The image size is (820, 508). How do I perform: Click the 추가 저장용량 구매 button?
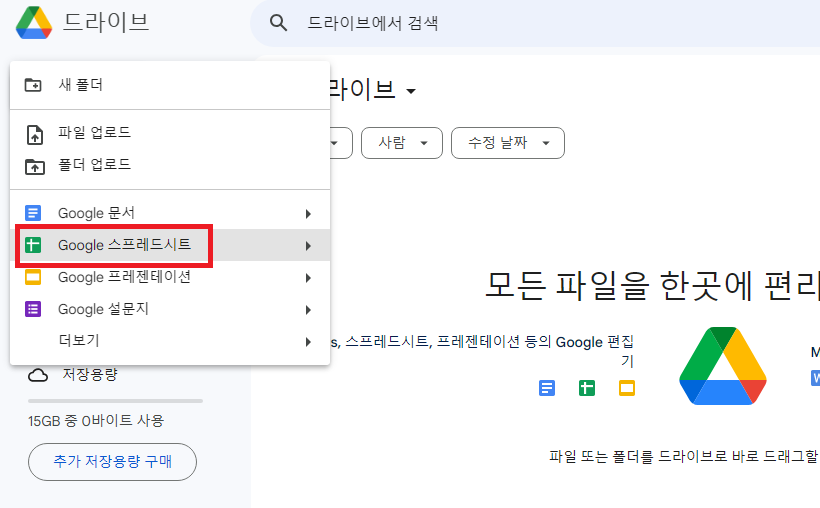pyautogui.click(x=112, y=461)
